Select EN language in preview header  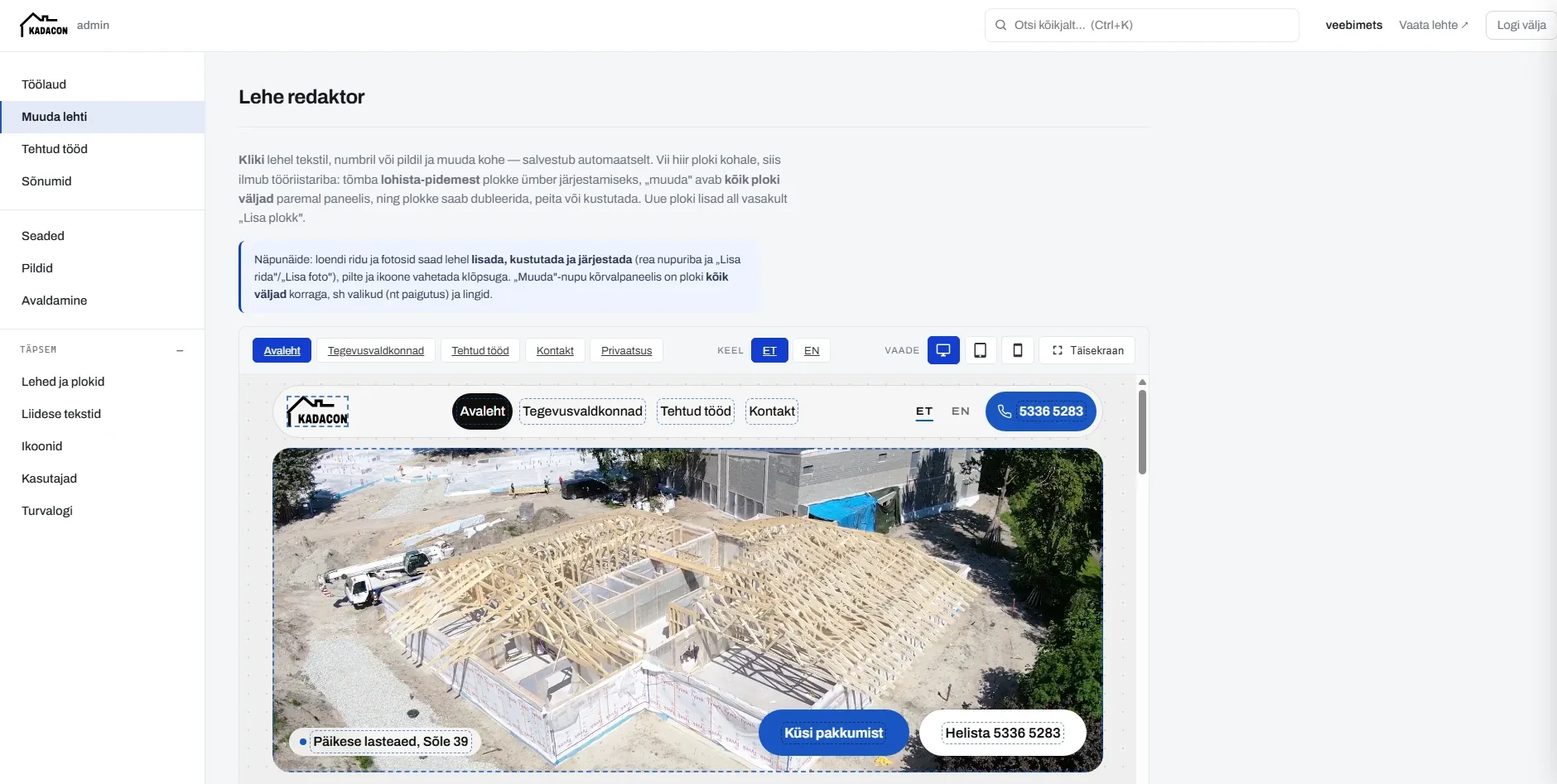tap(961, 411)
